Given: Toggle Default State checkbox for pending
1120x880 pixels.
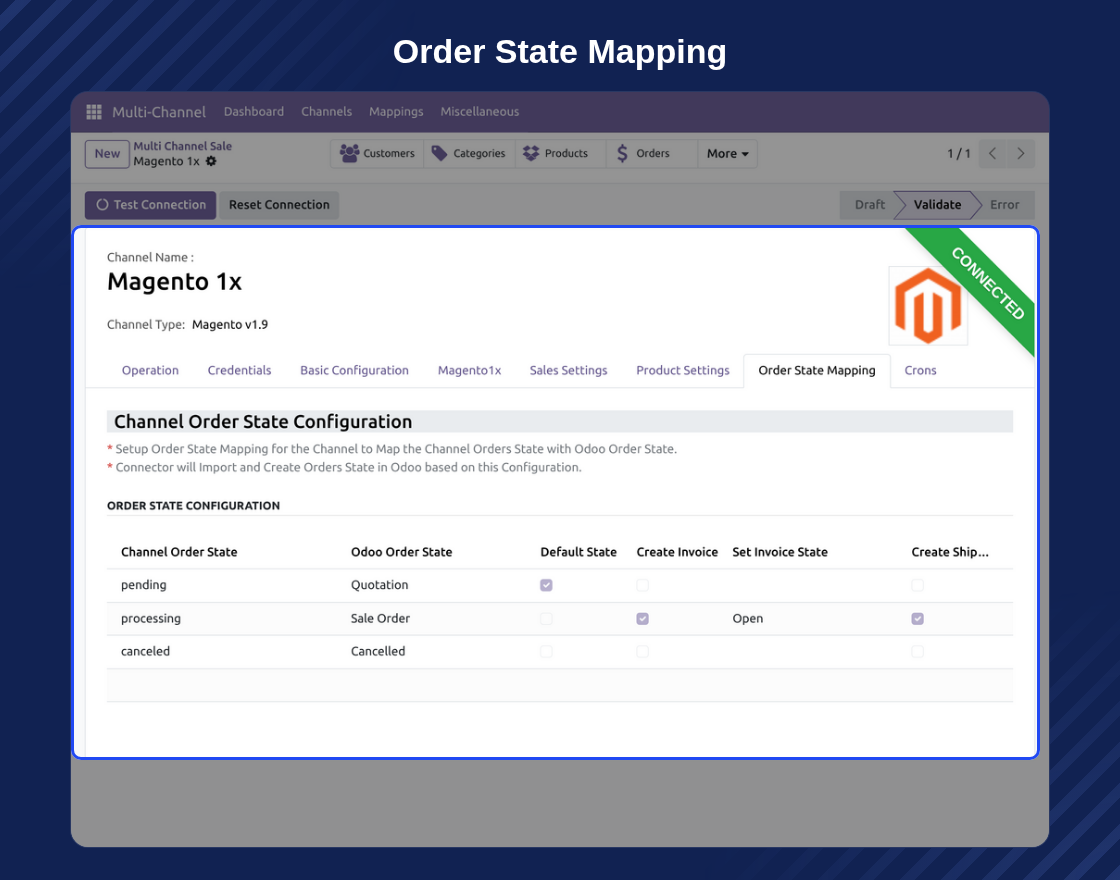Looking at the screenshot, I should [x=546, y=585].
